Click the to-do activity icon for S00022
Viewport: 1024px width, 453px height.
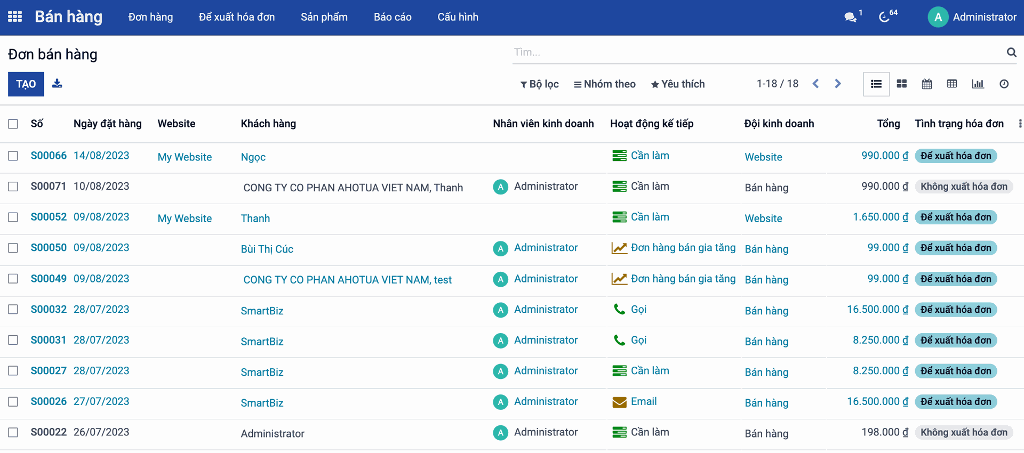pos(619,432)
